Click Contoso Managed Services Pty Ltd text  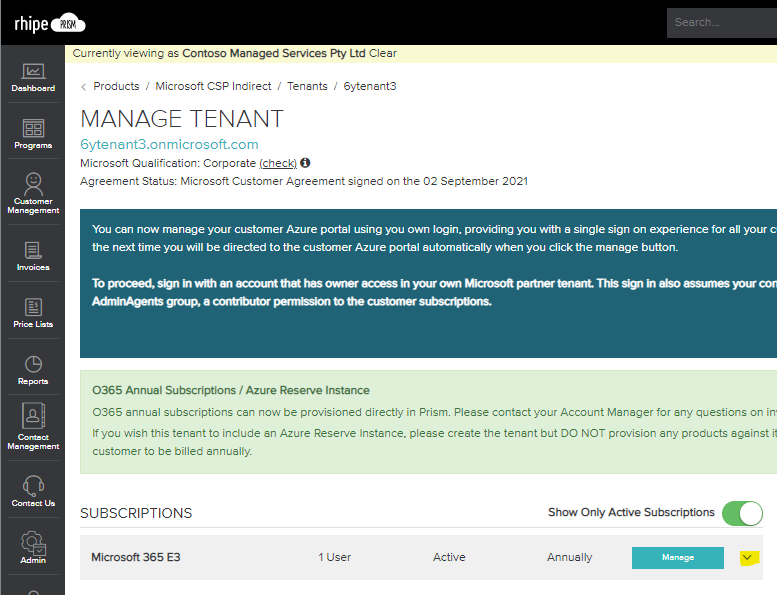274,53
